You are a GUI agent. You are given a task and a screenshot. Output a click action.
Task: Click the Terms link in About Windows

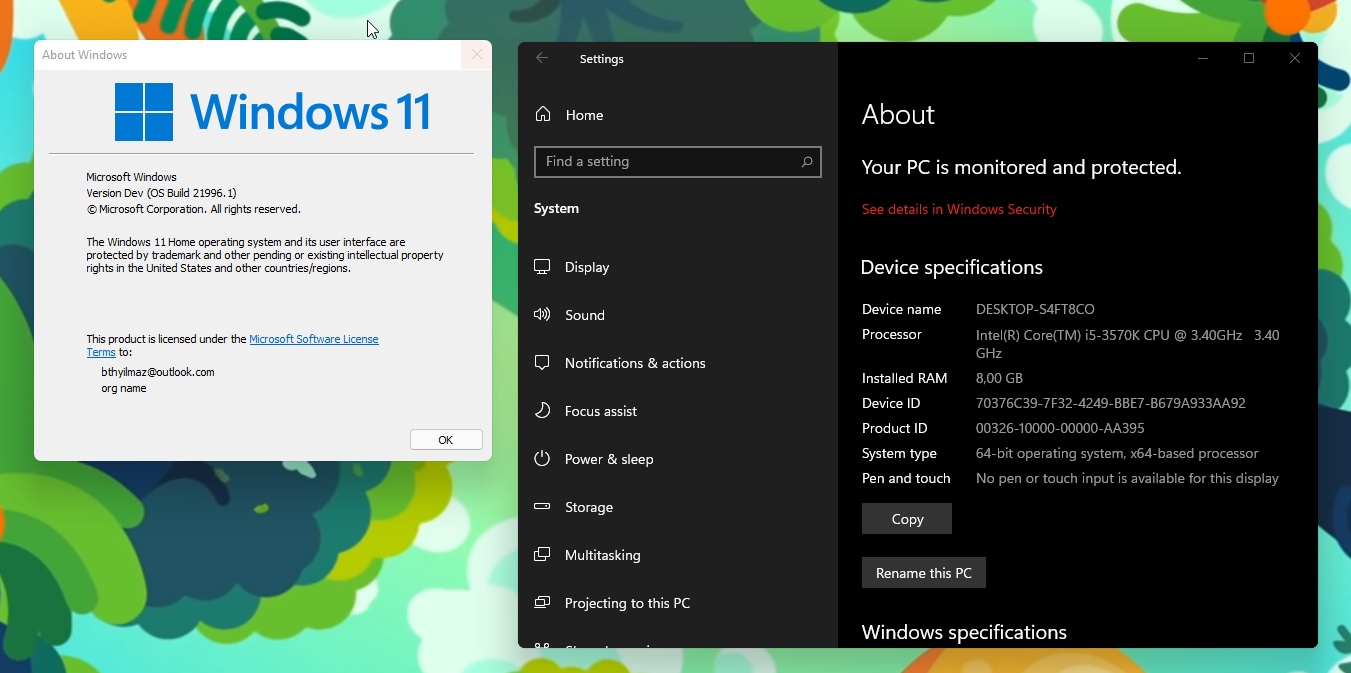coord(101,352)
